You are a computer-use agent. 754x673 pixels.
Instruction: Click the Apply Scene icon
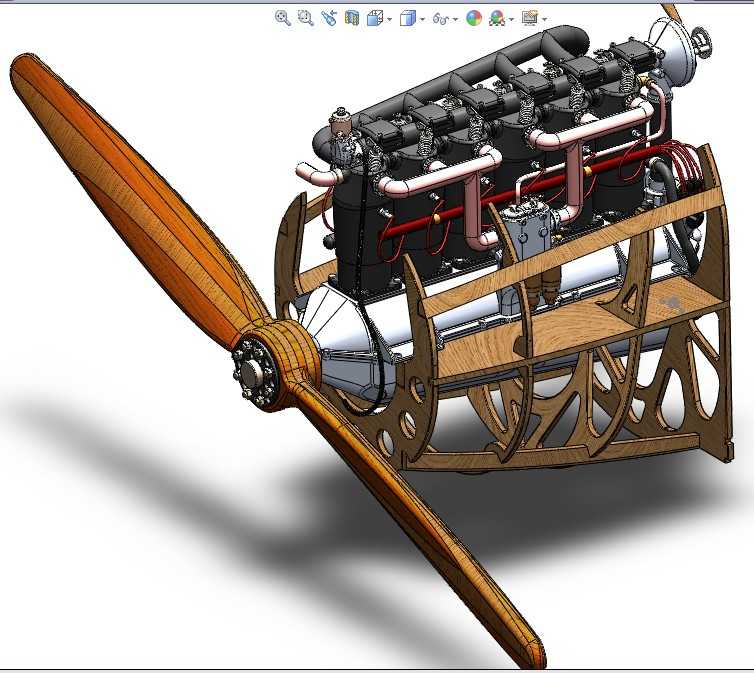(x=497, y=18)
